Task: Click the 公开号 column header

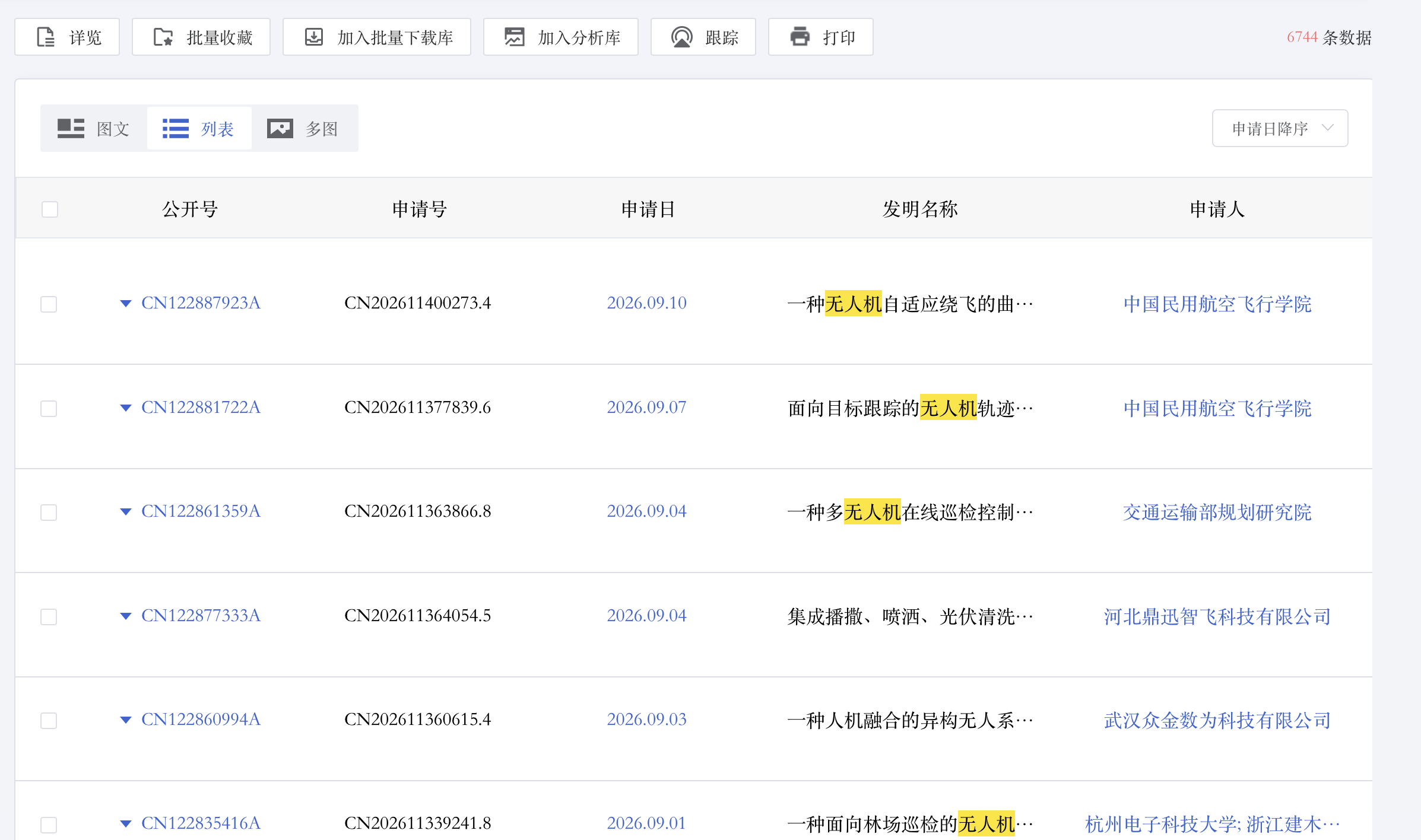Action: (x=190, y=209)
